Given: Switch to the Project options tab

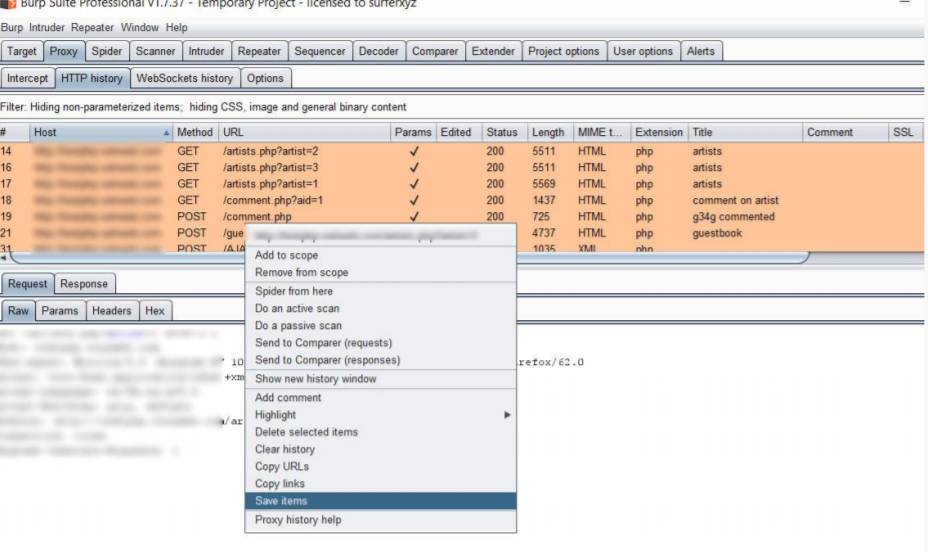Looking at the screenshot, I should tap(563, 51).
